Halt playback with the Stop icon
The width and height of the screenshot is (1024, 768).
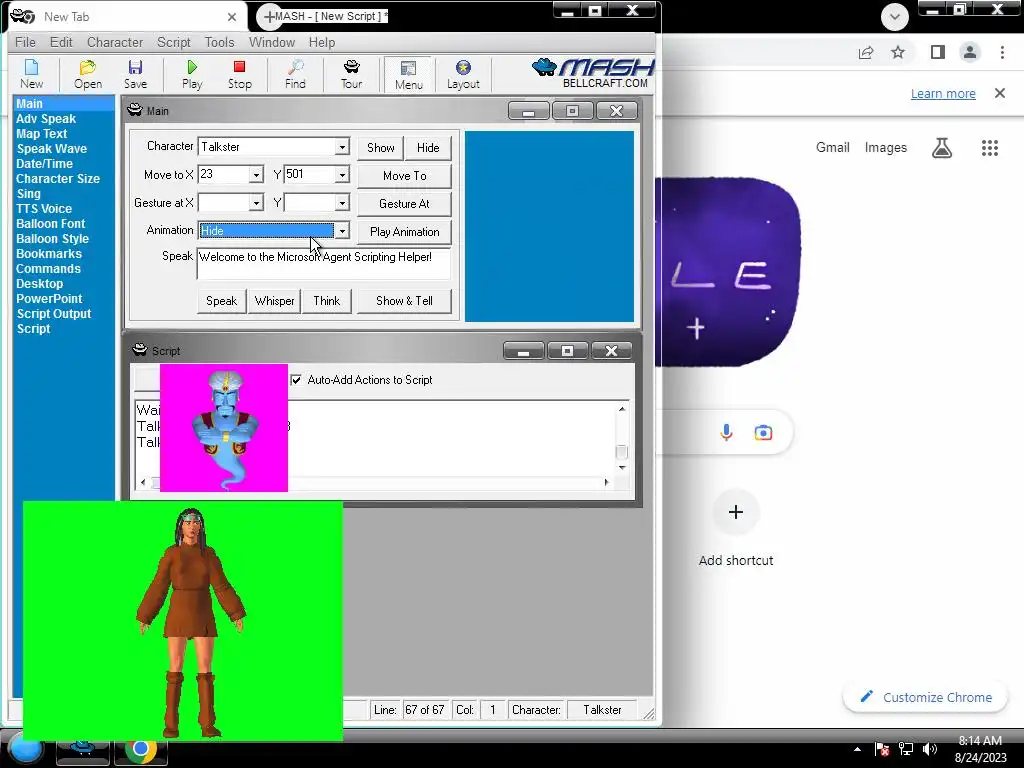(240, 74)
